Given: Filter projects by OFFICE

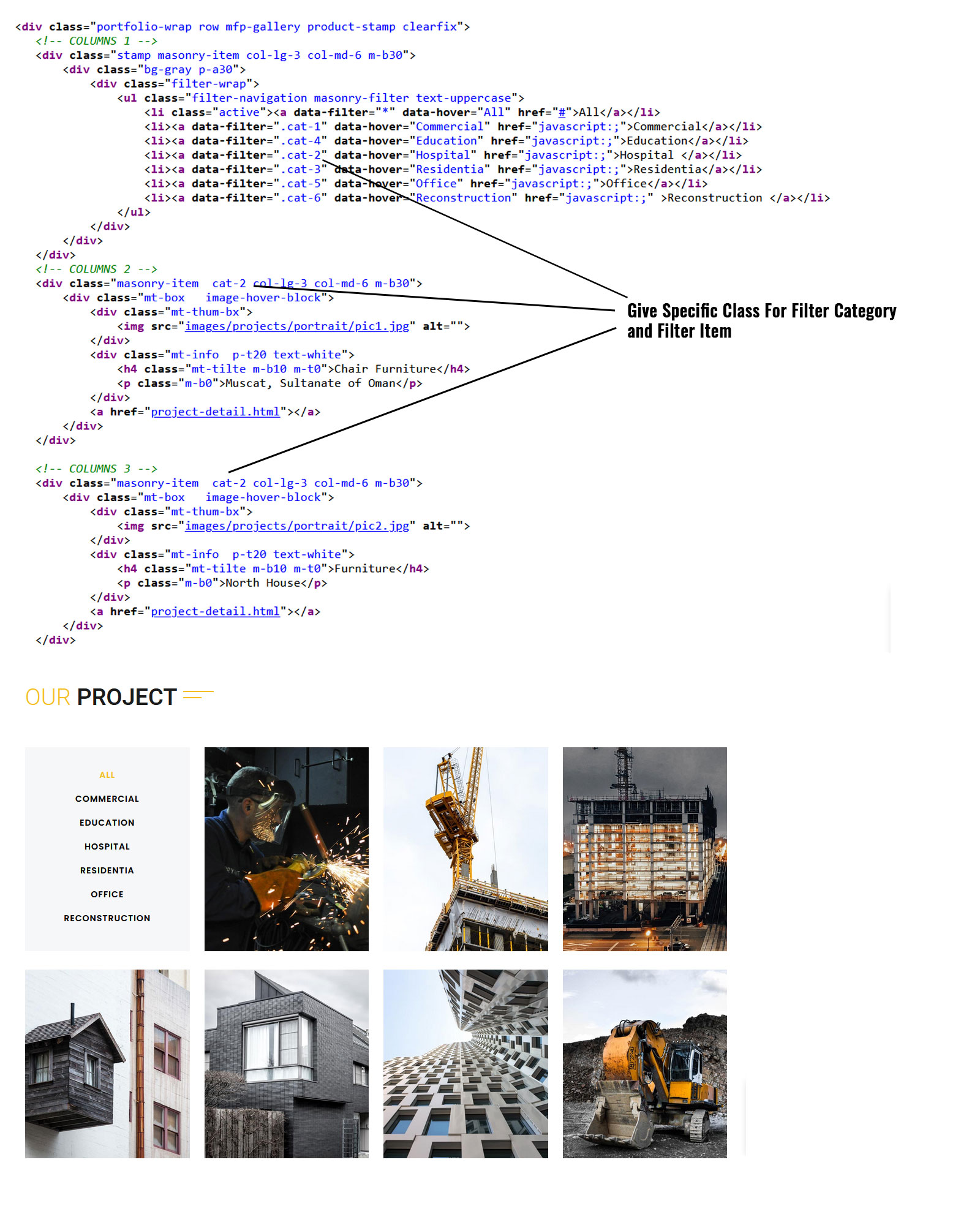Looking at the screenshot, I should [x=107, y=894].
